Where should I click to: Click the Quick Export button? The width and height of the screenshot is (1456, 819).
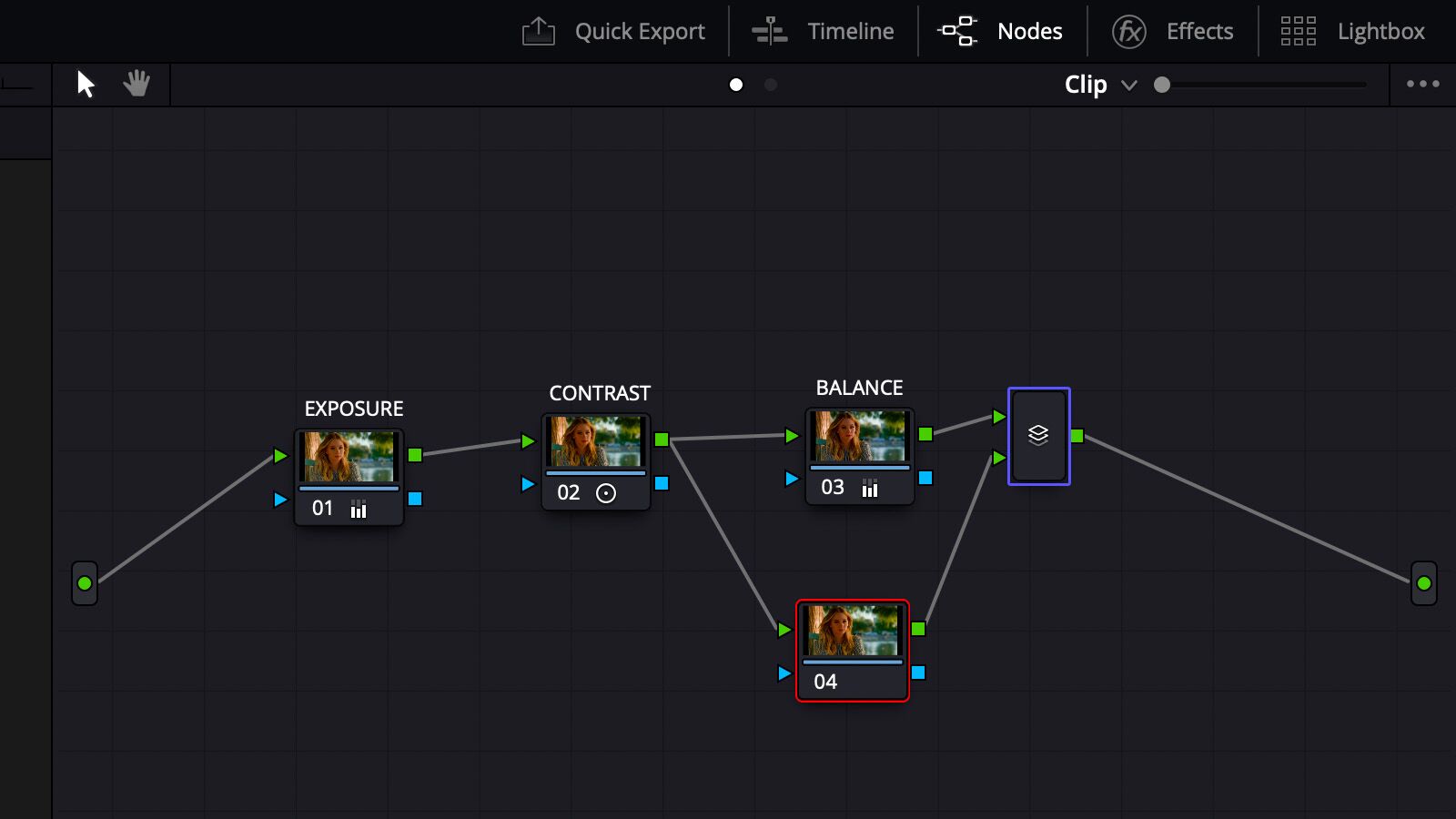click(x=614, y=31)
